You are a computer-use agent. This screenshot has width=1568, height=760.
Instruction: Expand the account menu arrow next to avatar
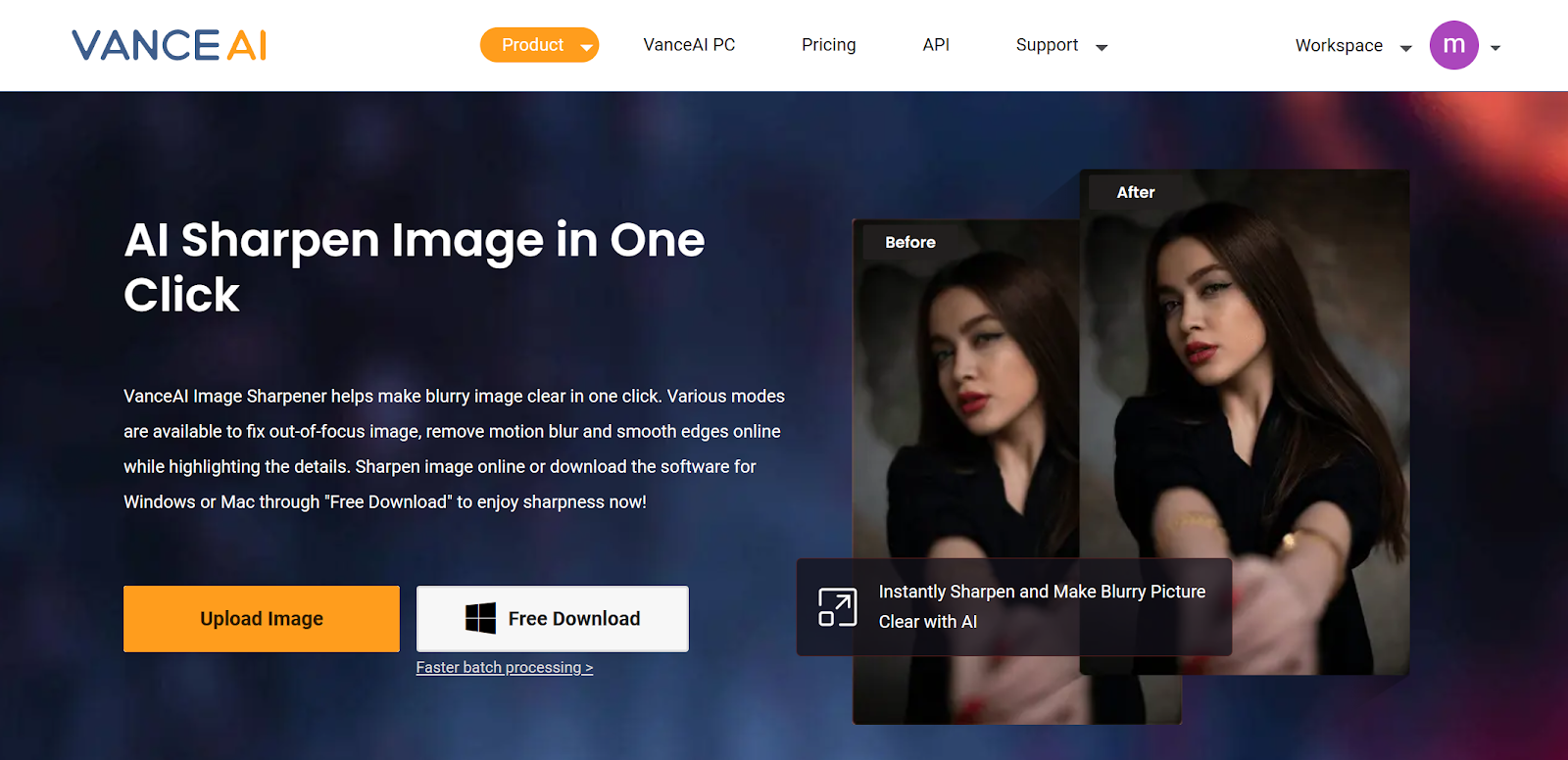[x=1495, y=48]
